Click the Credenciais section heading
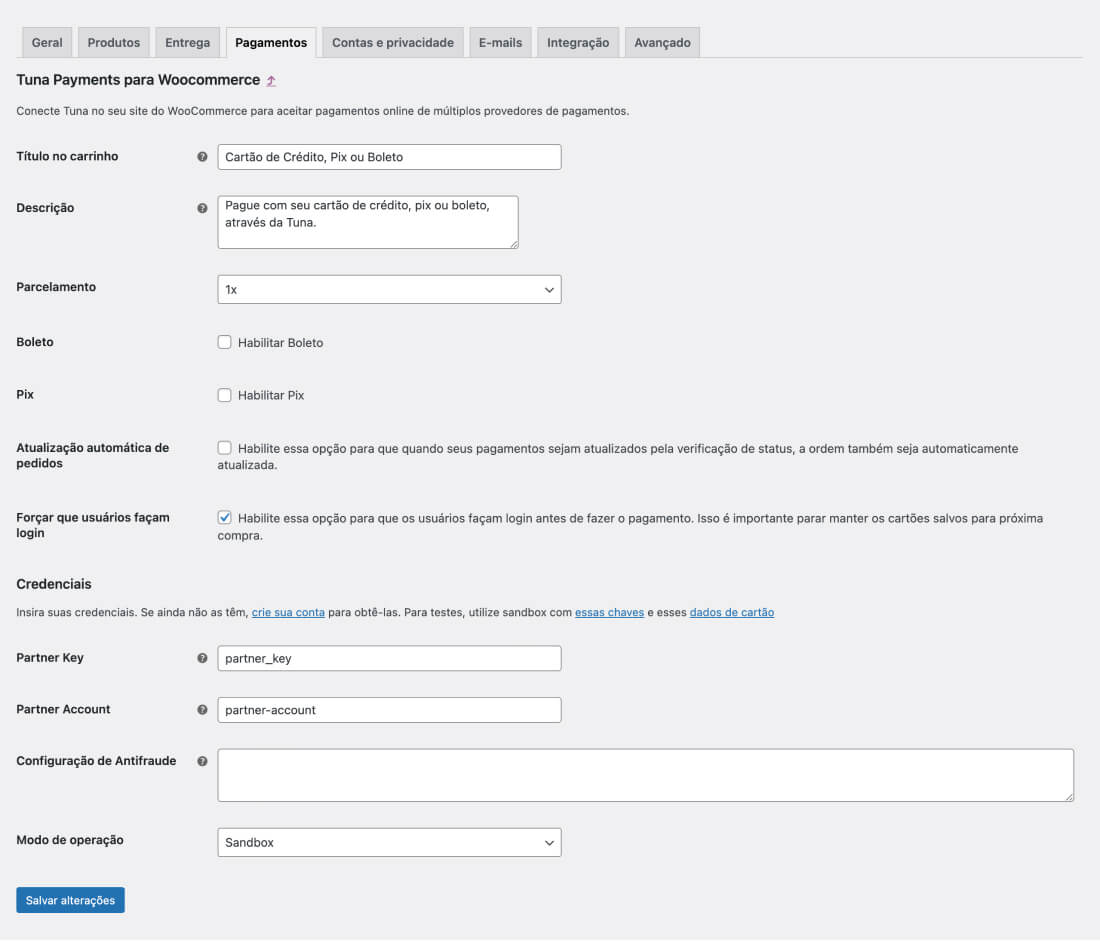 pyautogui.click(x=54, y=585)
